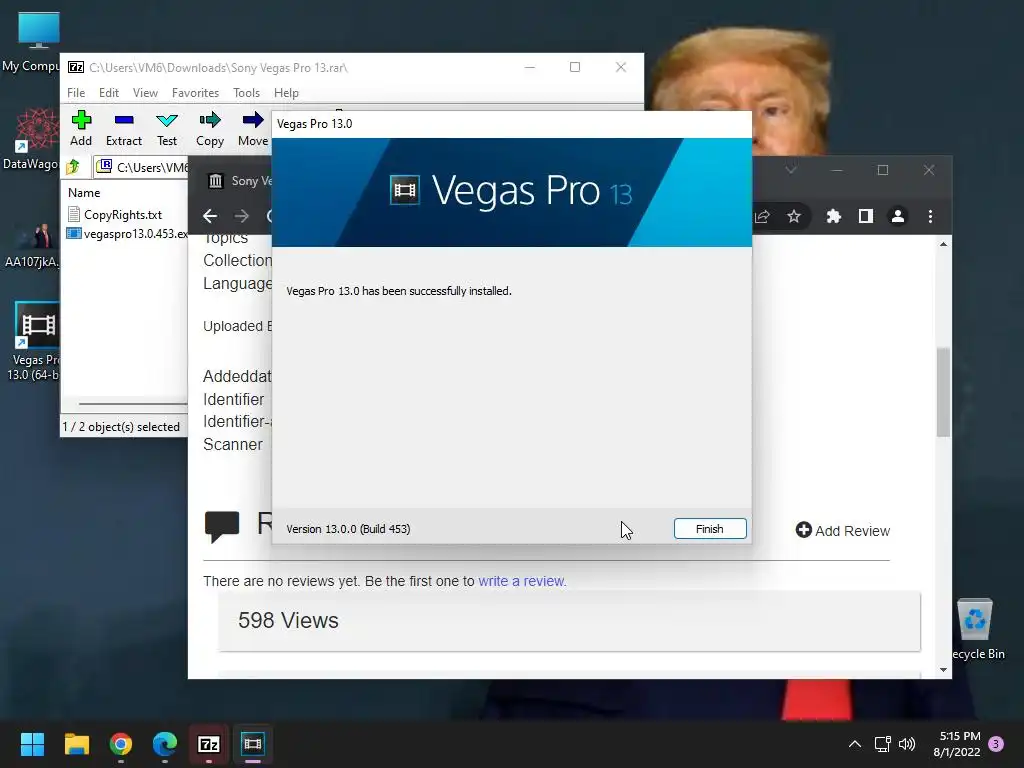Open Google Chrome from the taskbar
Screen dimensions: 1024x768
(121, 744)
